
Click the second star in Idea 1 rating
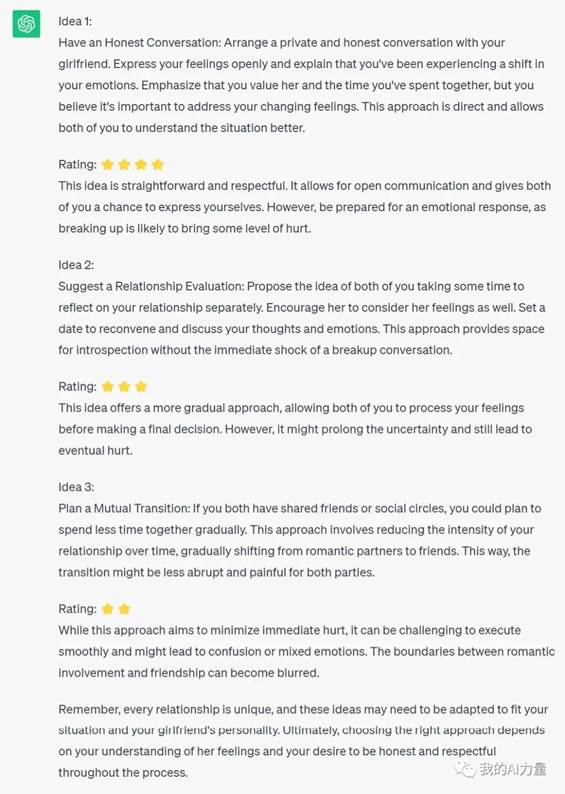pyautogui.click(x=124, y=165)
